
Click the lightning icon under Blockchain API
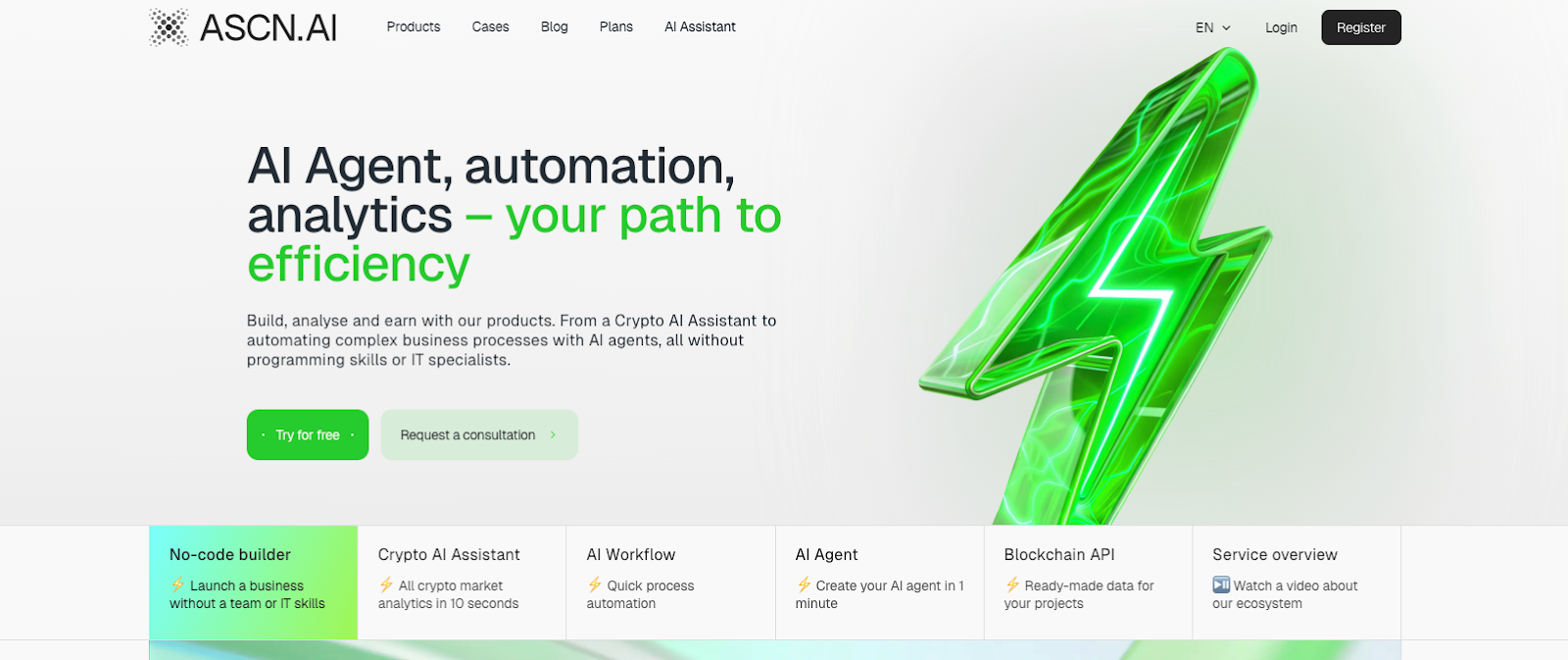1012,585
